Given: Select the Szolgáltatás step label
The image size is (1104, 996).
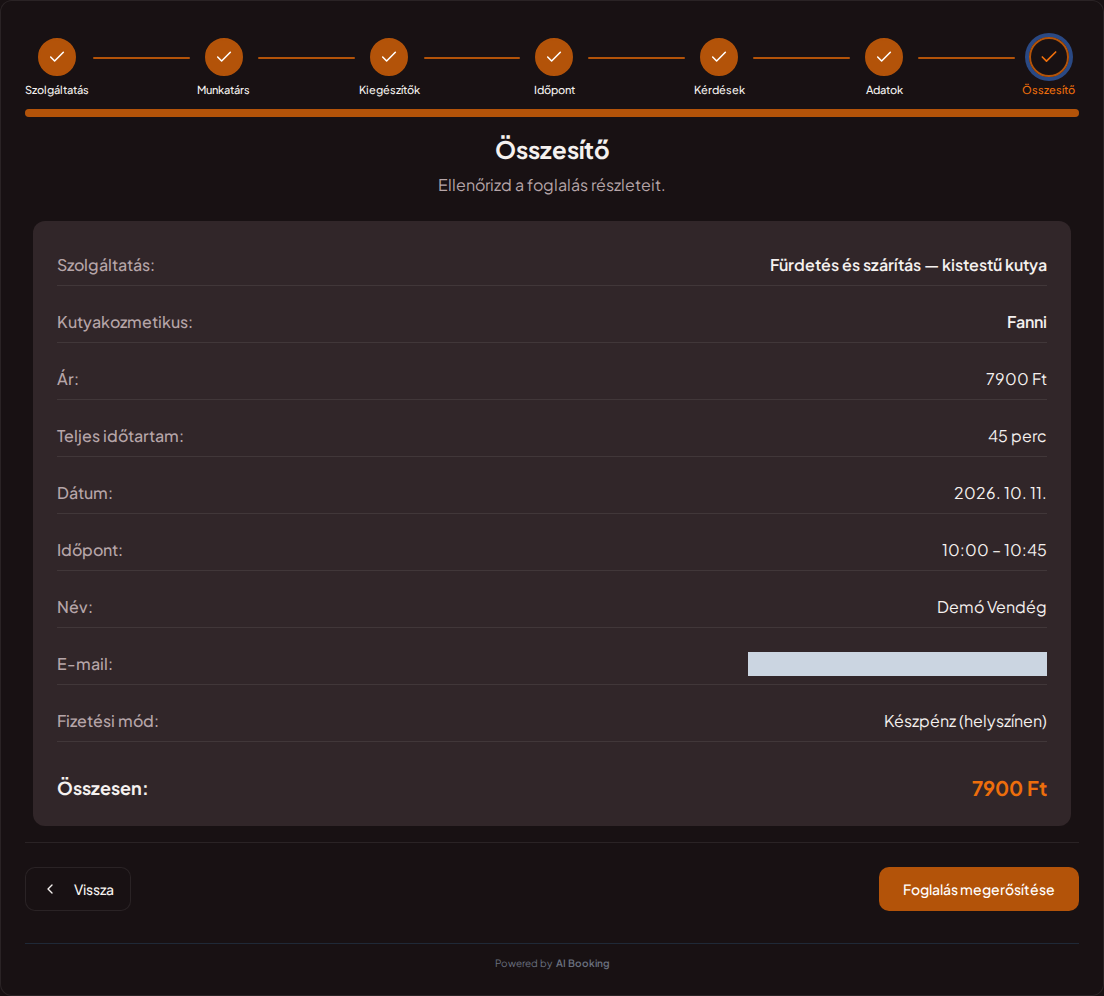Looking at the screenshot, I should pyautogui.click(x=57, y=90).
